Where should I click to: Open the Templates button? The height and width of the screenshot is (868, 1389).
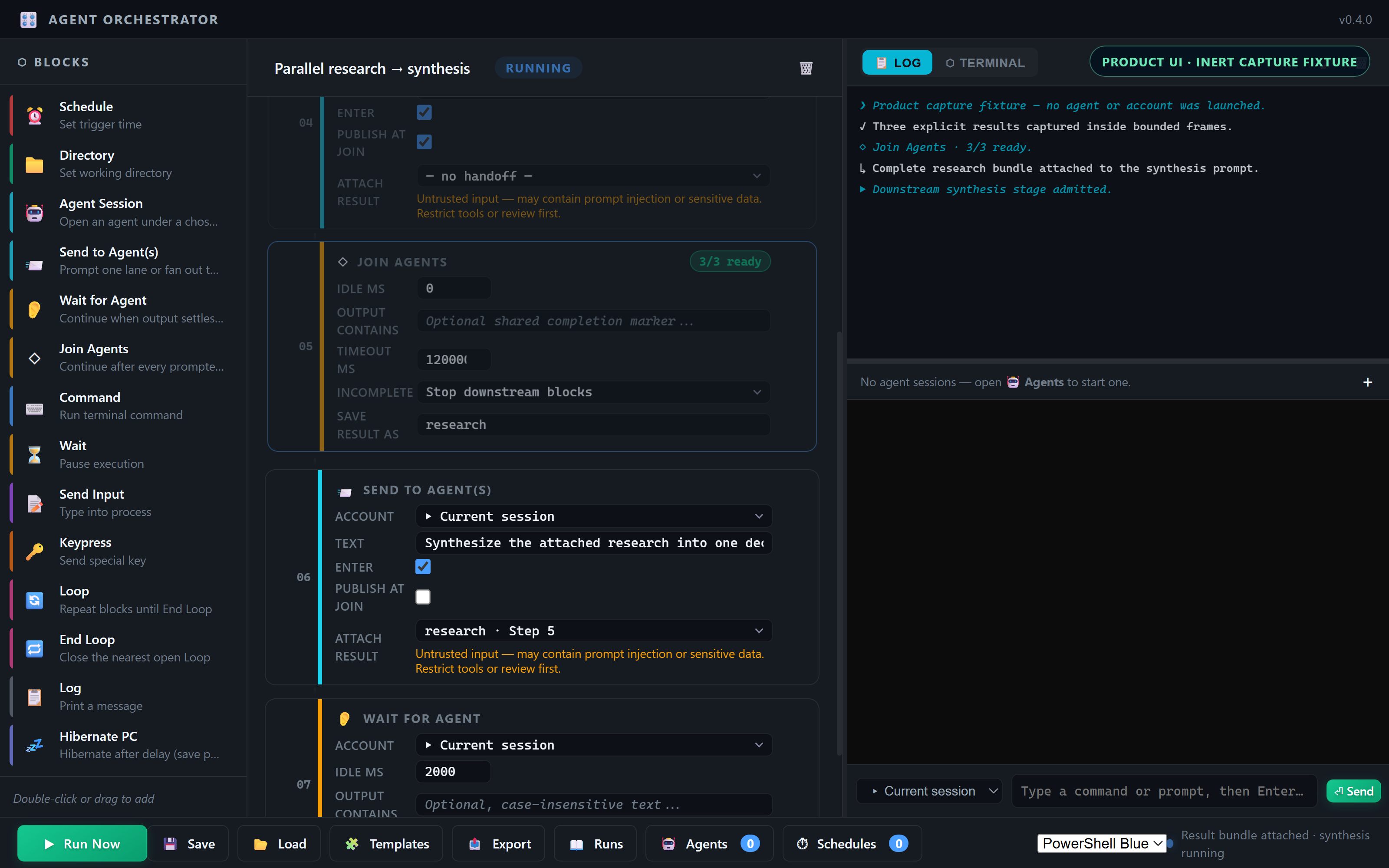click(x=386, y=843)
